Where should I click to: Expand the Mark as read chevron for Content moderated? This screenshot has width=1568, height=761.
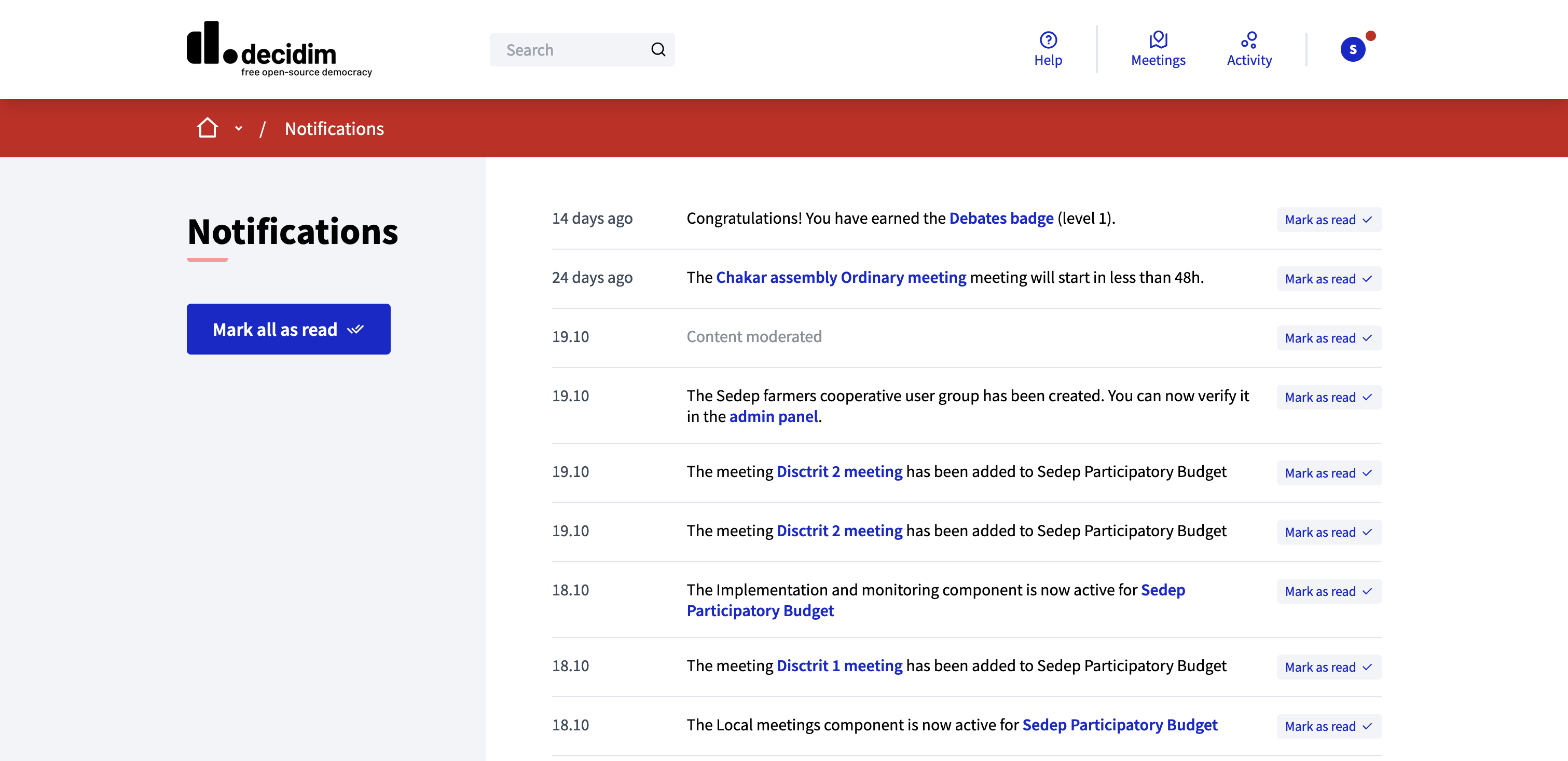1368,338
